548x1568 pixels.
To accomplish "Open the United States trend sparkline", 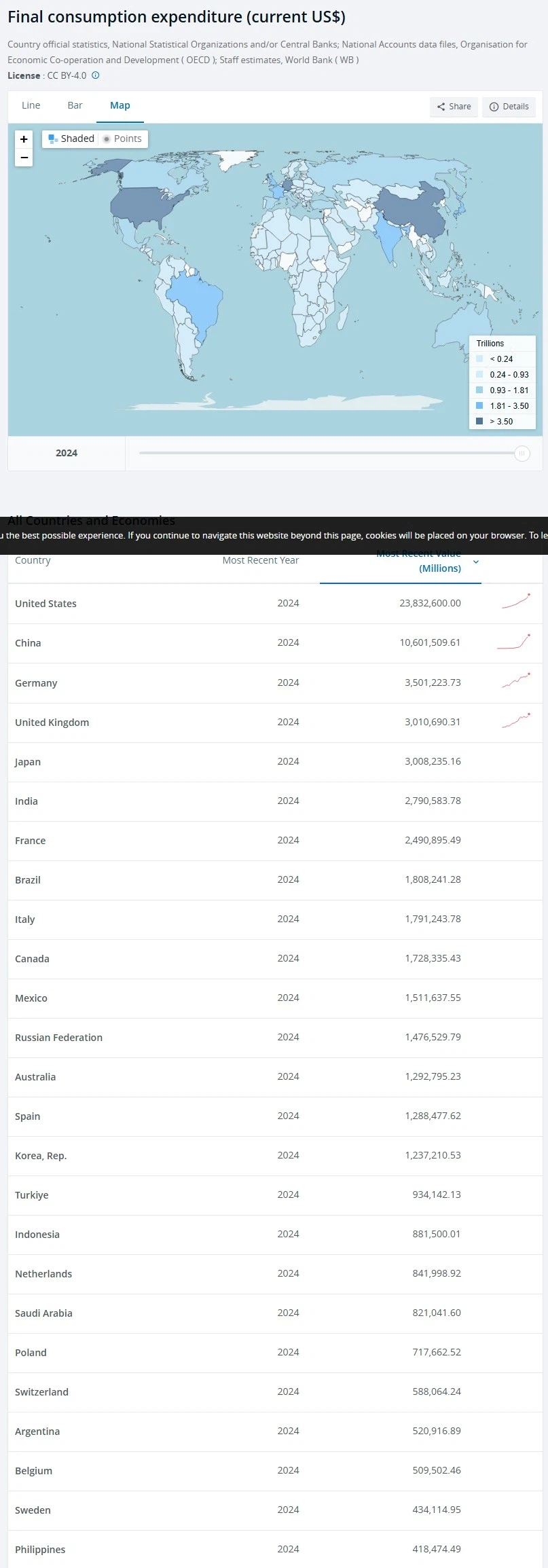I will (516, 602).
